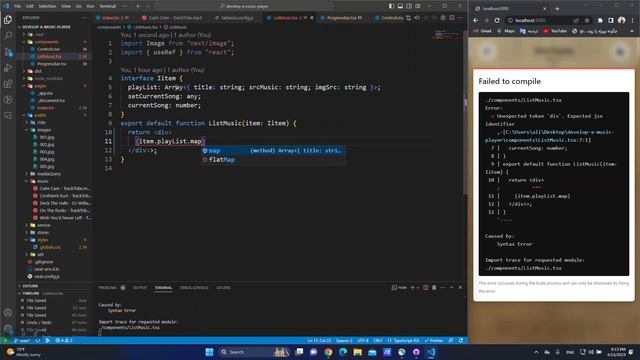Add a new terminal with the plus icon

tap(412, 288)
